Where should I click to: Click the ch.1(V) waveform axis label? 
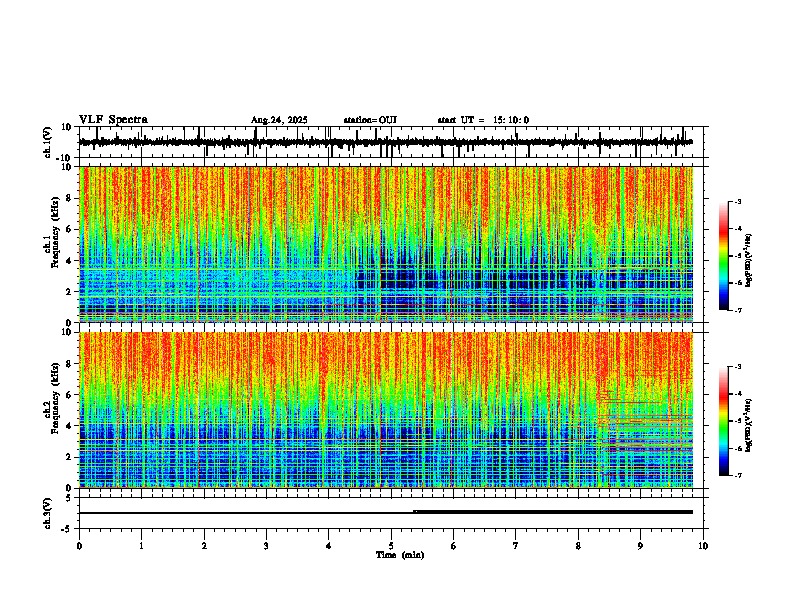pos(48,142)
